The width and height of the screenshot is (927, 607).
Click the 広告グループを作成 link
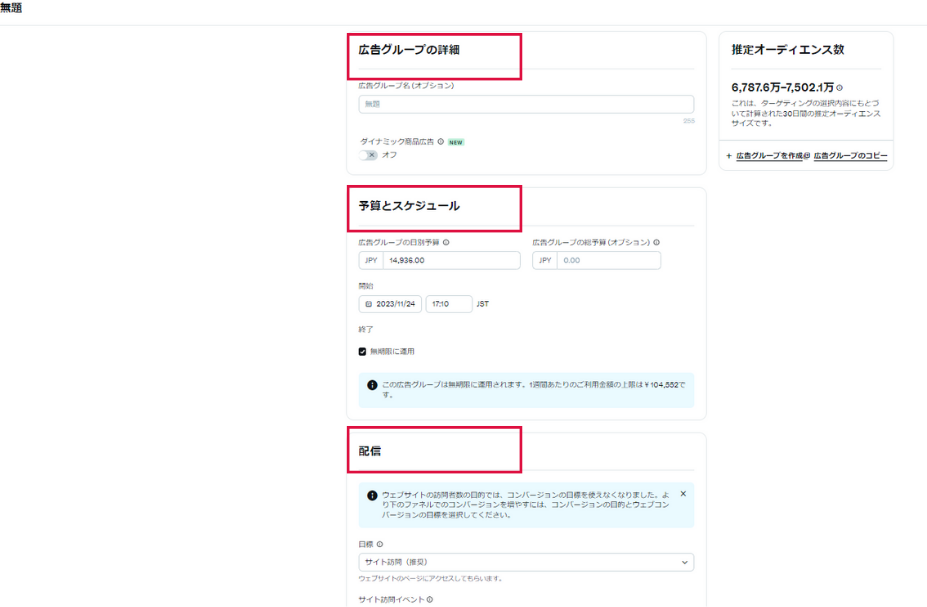tap(770, 154)
